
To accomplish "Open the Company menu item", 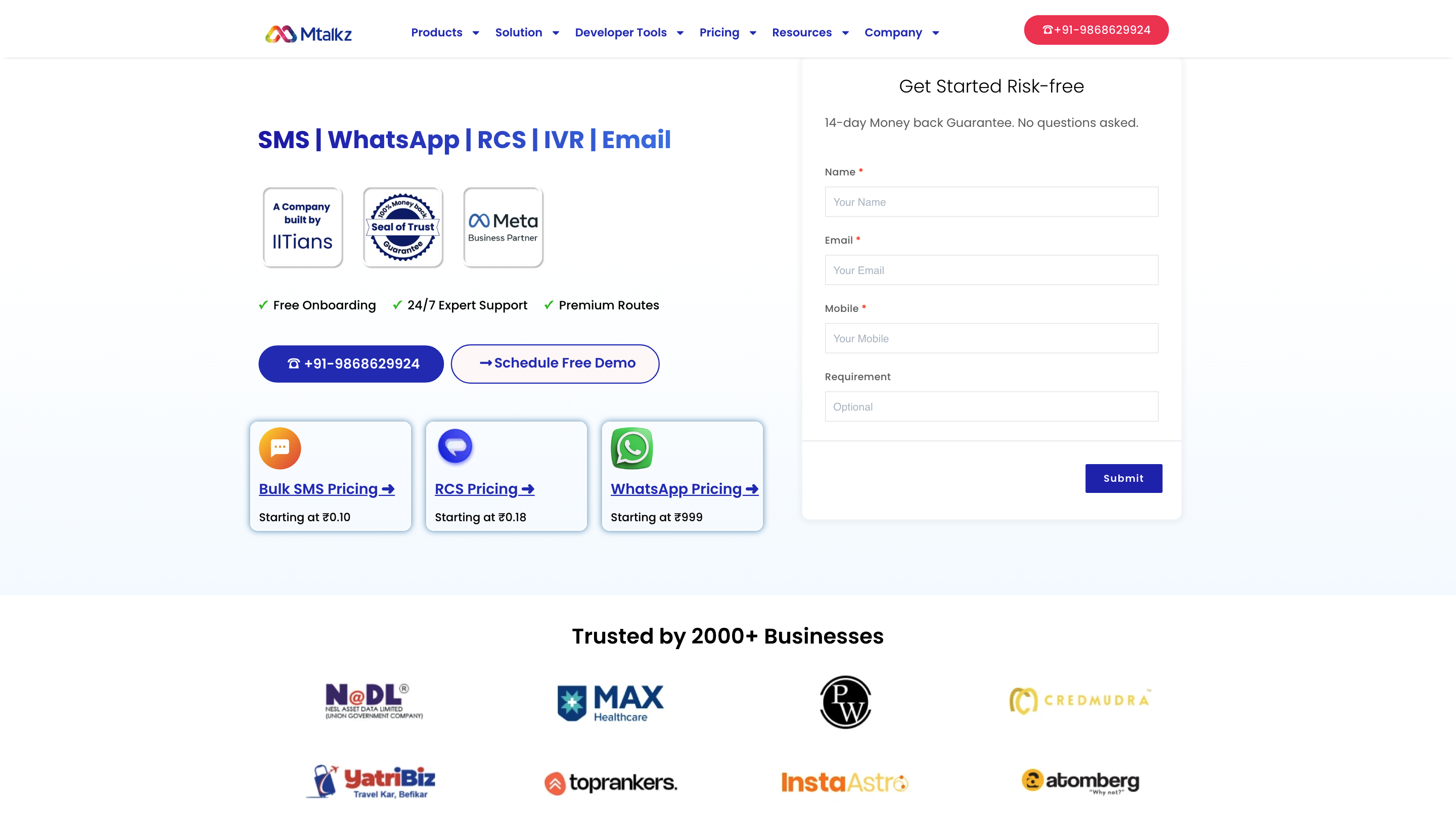I will (893, 33).
